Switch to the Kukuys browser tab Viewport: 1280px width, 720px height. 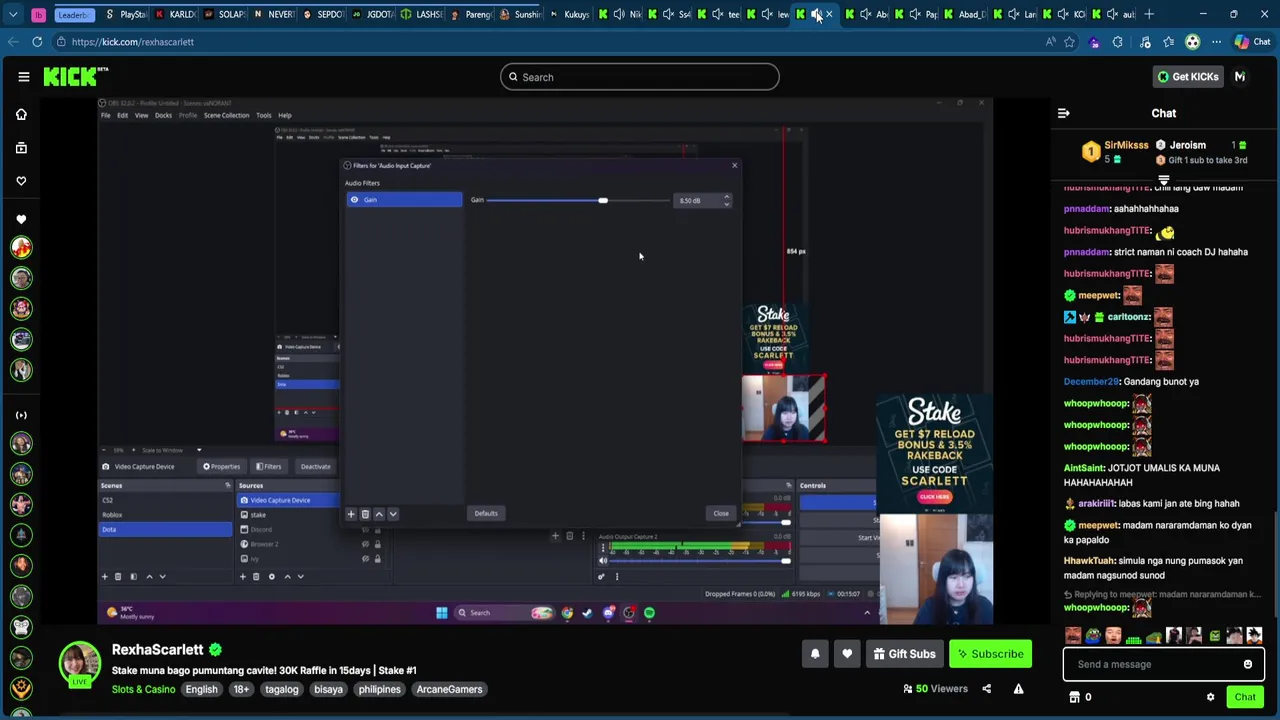pos(569,14)
